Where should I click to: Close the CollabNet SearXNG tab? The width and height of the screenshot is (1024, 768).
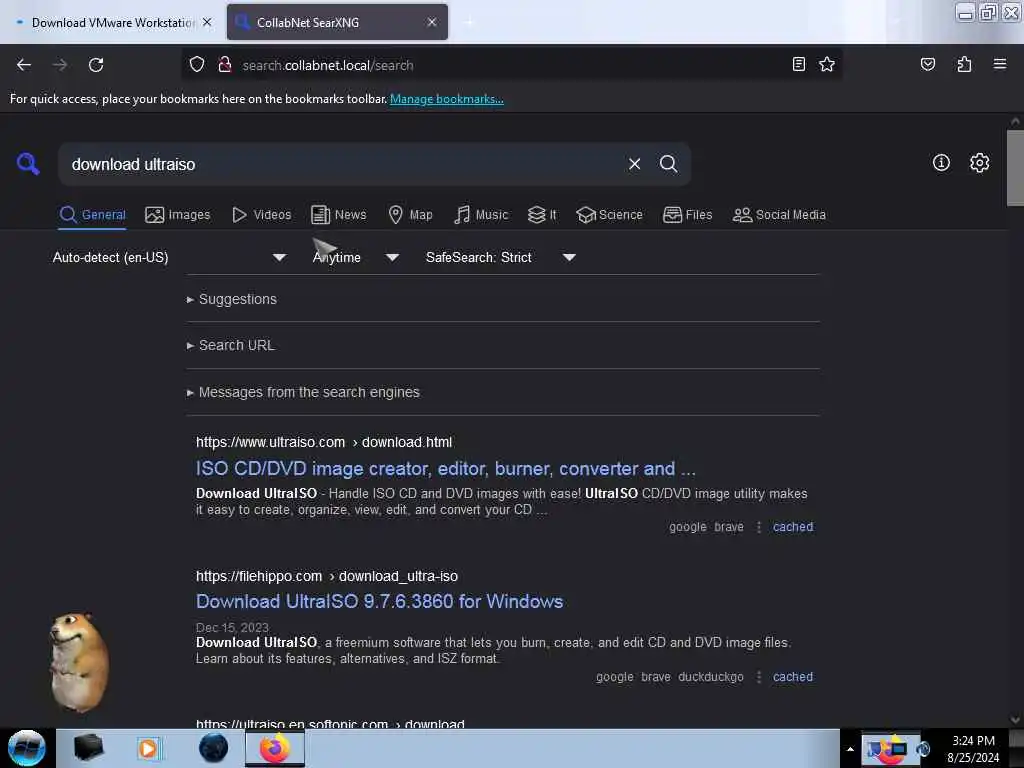coord(432,22)
